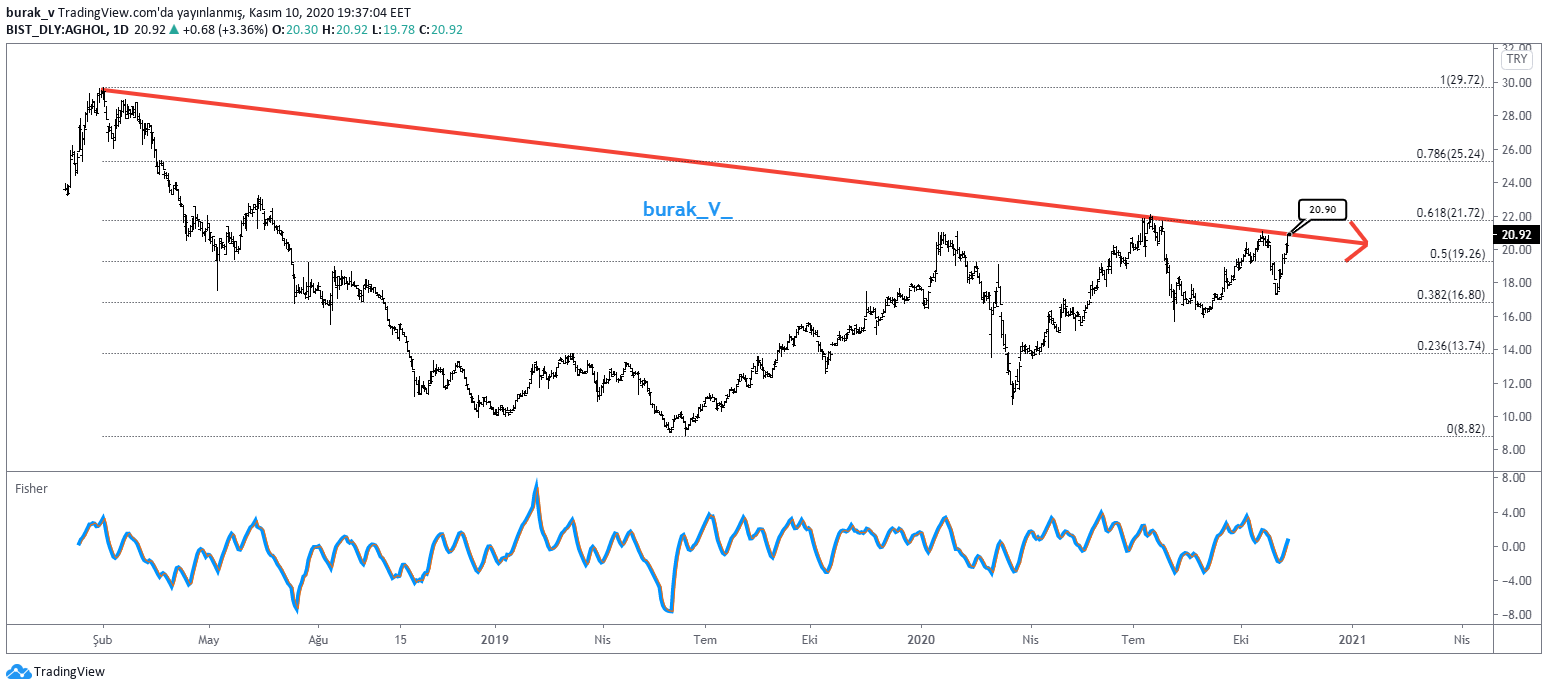The width and height of the screenshot is (1548, 690).
Task: Click the green up-triangle price change indicator
Action: (x=174, y=30)
